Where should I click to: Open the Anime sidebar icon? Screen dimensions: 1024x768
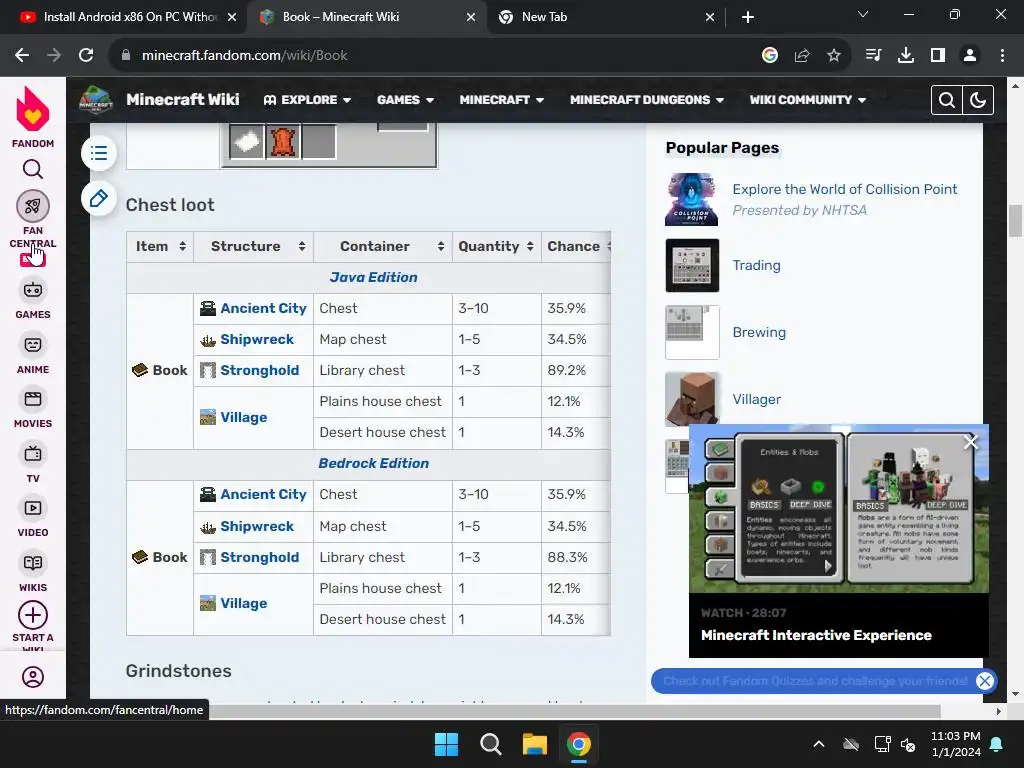33,345
